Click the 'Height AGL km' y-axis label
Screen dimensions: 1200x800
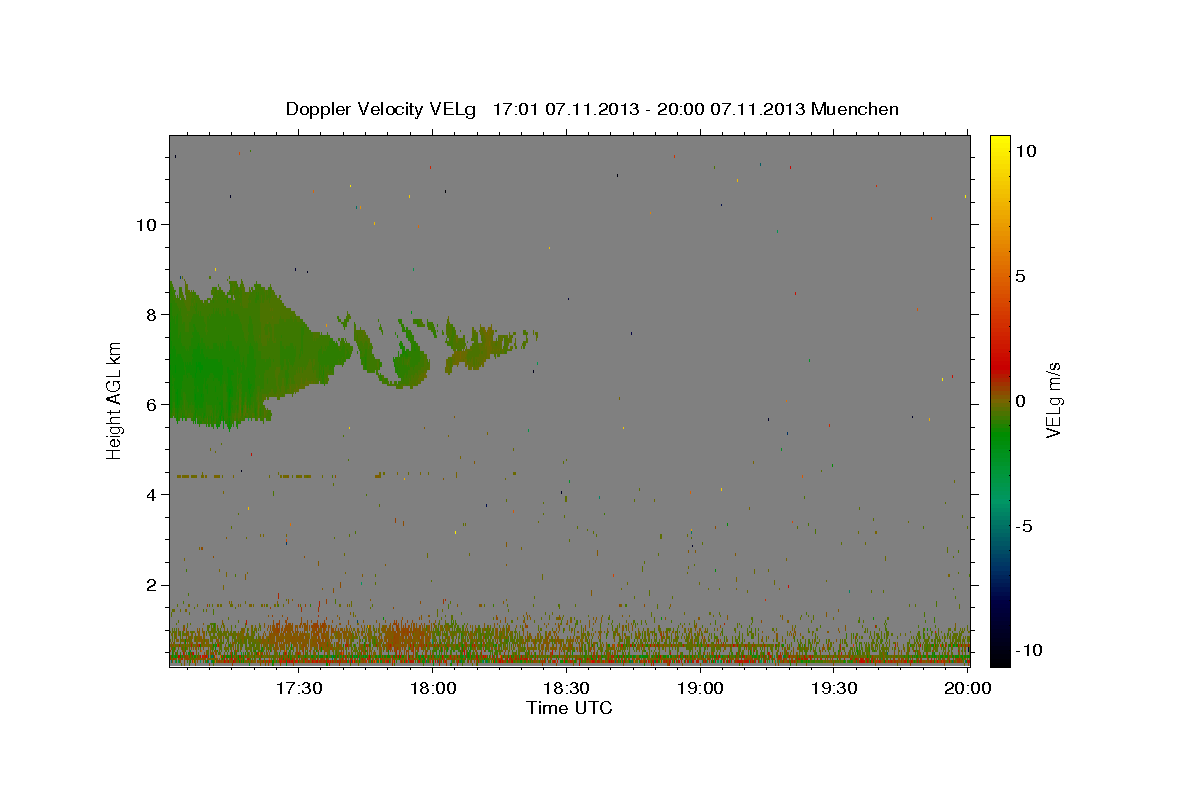115,400
